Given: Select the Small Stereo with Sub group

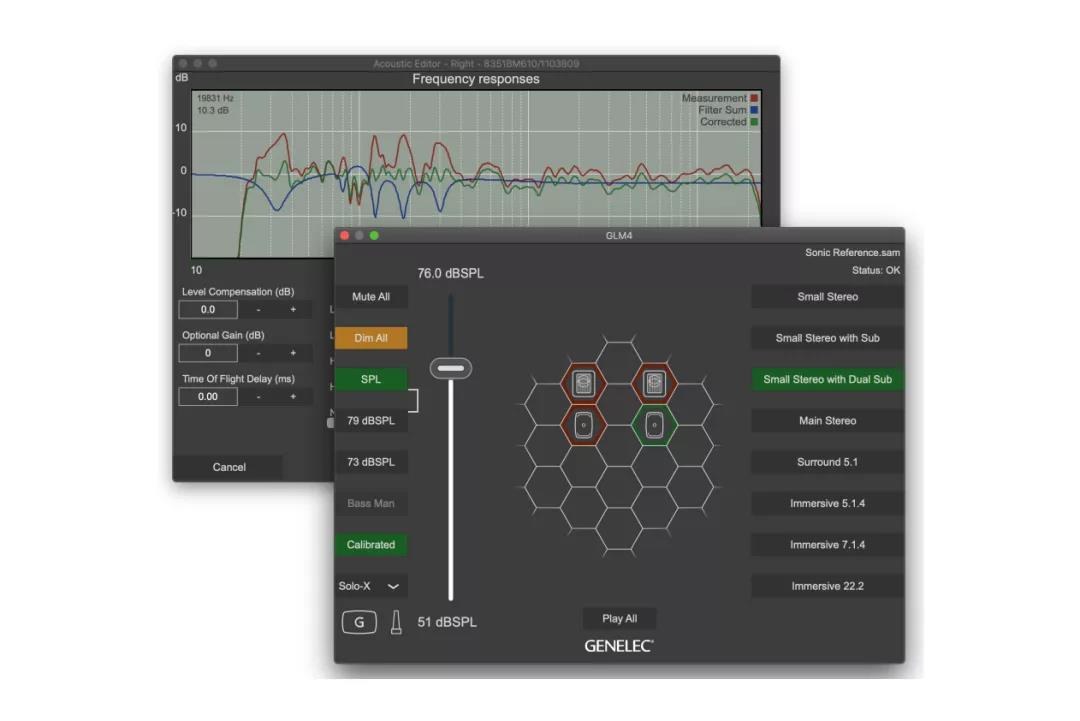Looking at the screenshot, I should tap(827, 338).
